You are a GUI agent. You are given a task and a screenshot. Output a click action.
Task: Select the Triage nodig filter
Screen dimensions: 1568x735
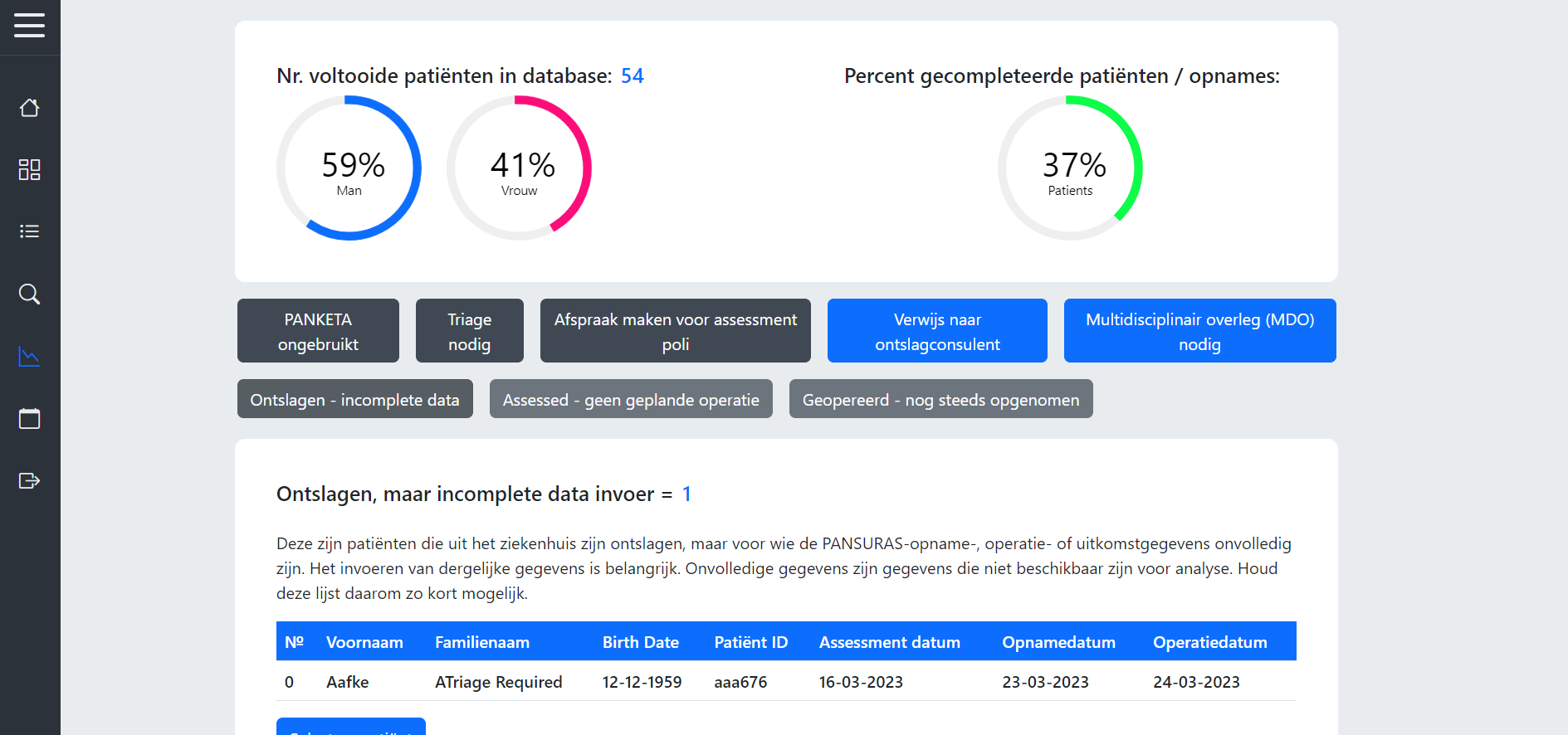469,331
